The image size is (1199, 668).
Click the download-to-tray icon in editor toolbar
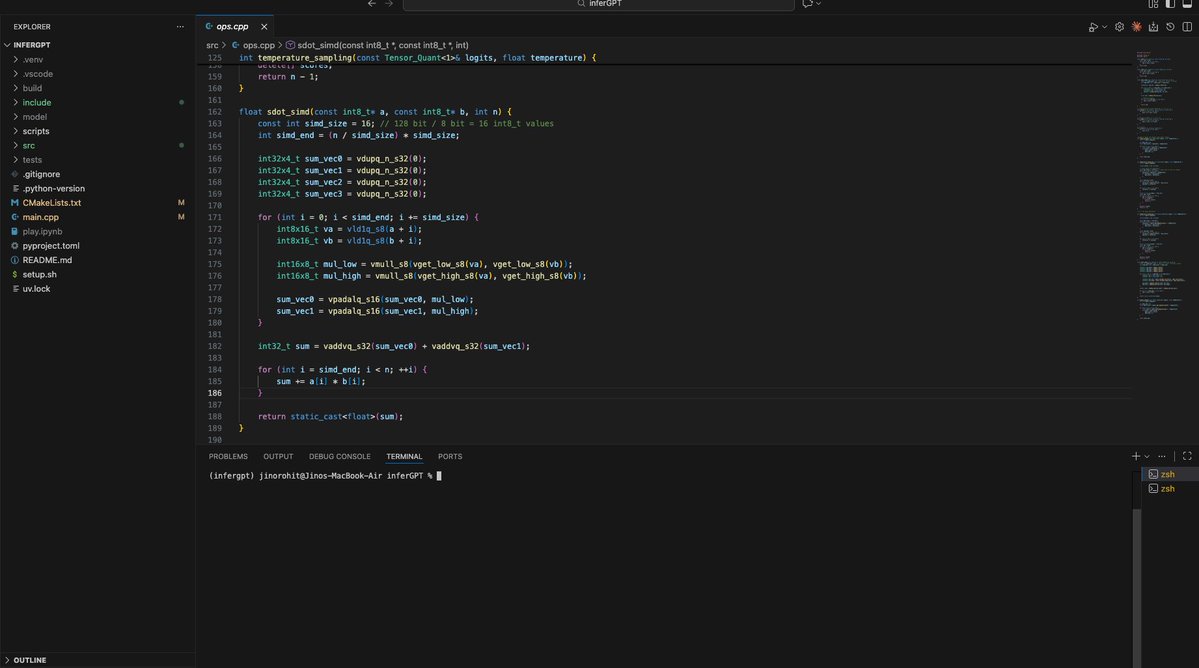[x=1153, y=27]
